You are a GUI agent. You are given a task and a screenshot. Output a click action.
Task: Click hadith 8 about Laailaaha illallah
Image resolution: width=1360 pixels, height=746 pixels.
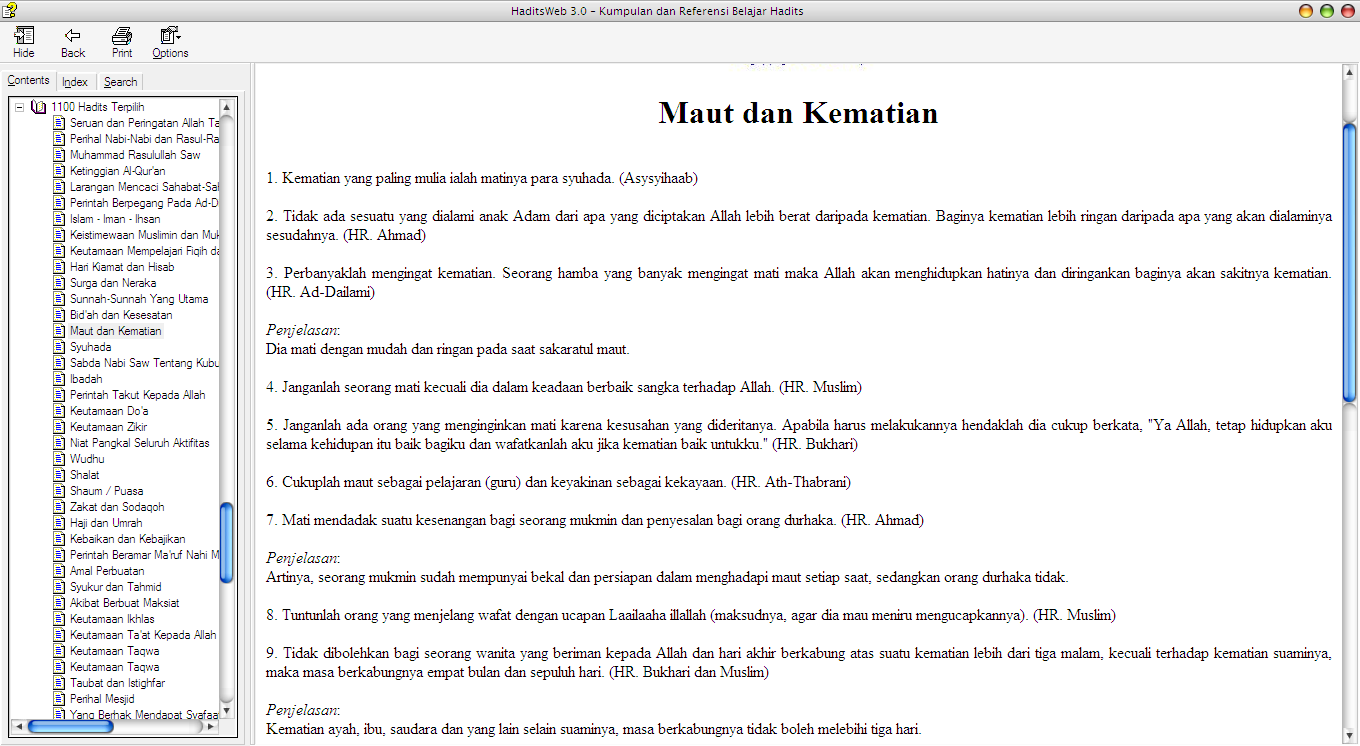coord(691,615)
